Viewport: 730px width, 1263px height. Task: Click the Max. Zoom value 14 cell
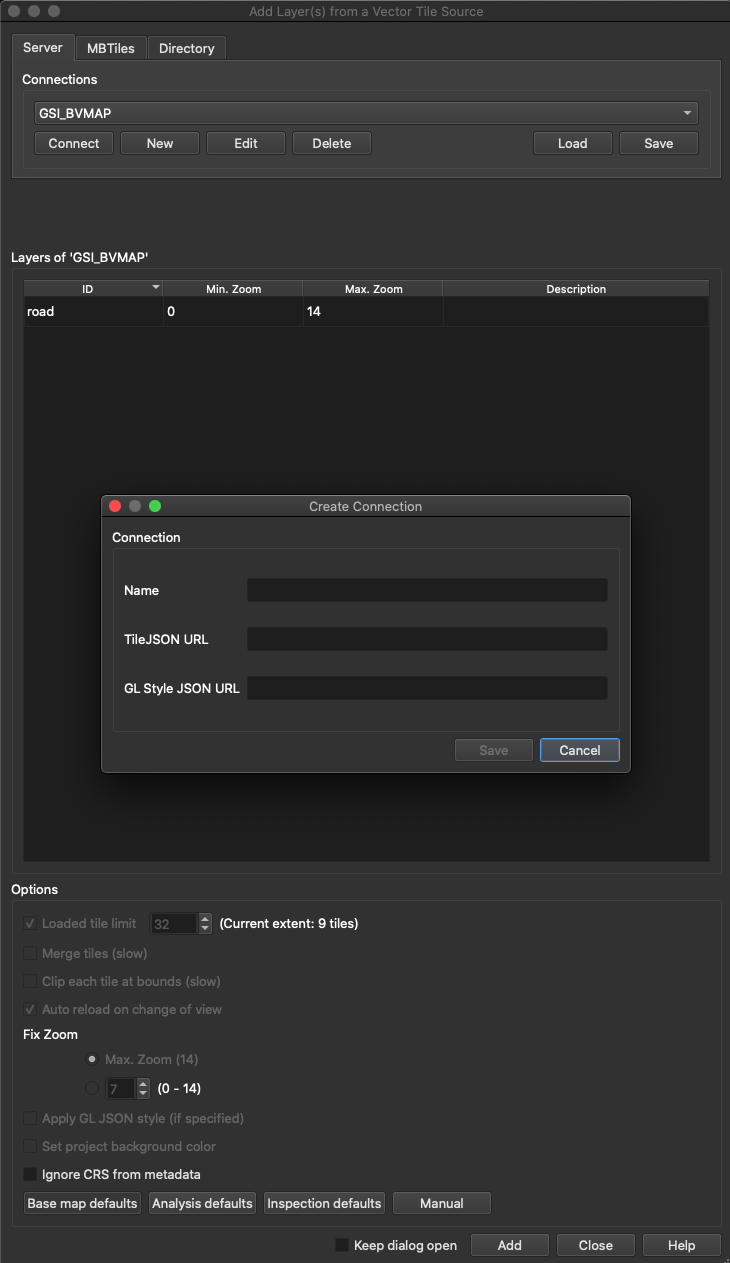tap(373, 312)
